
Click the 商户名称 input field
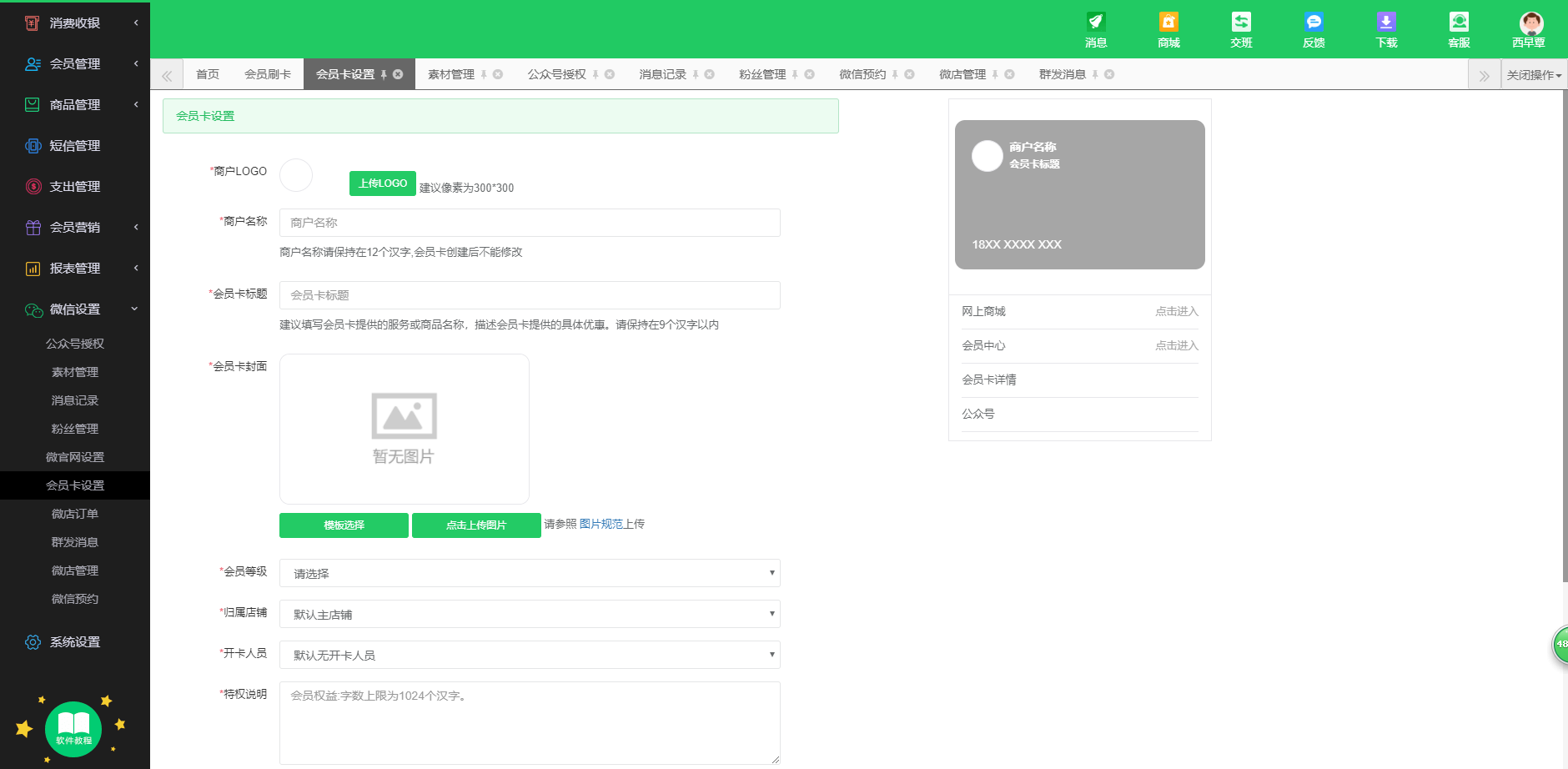[530, 223]
